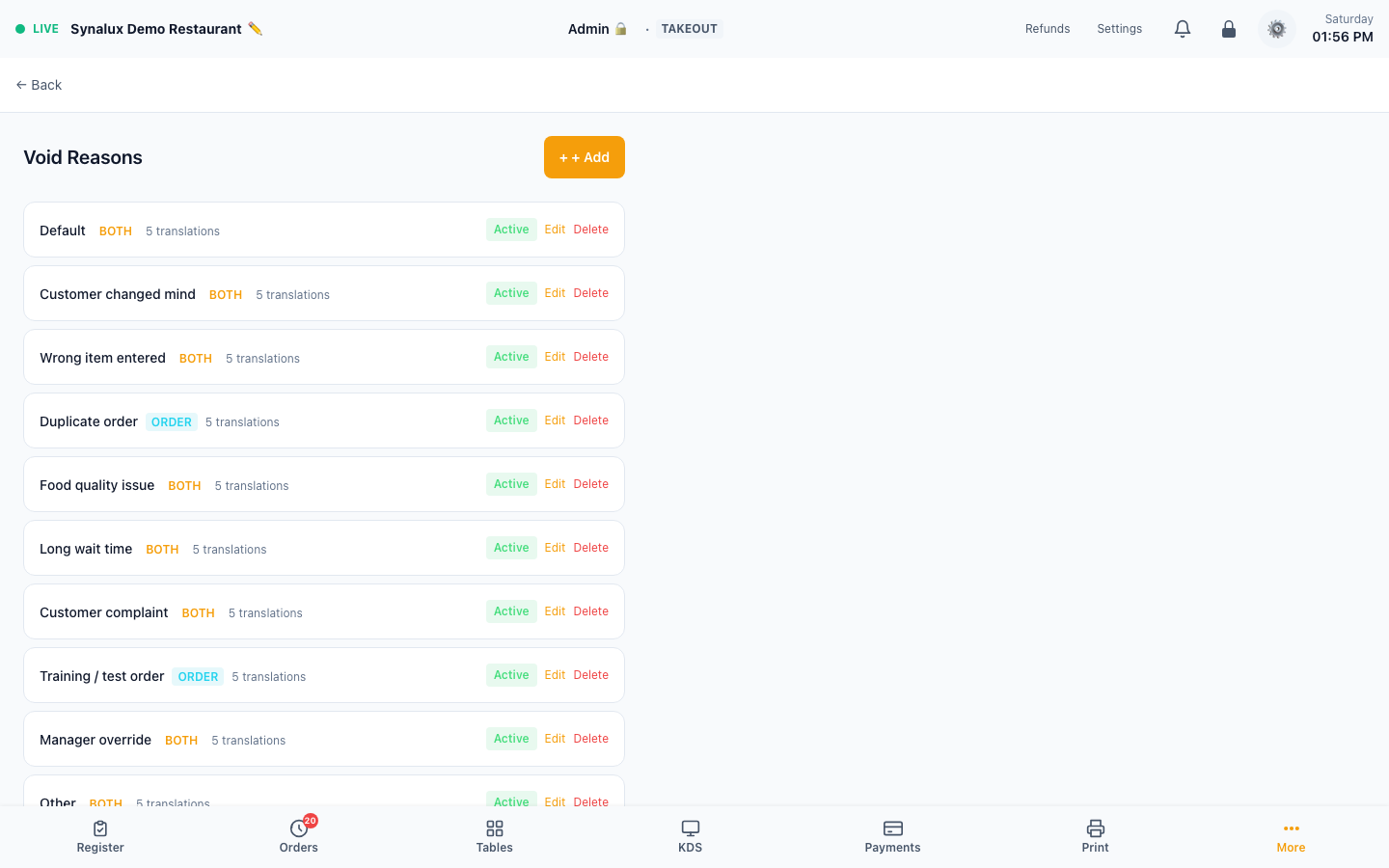Open the More menu in bottom bar
Image resolution: width=1389 pixels, height=868 pixels.
[1291, 836]
